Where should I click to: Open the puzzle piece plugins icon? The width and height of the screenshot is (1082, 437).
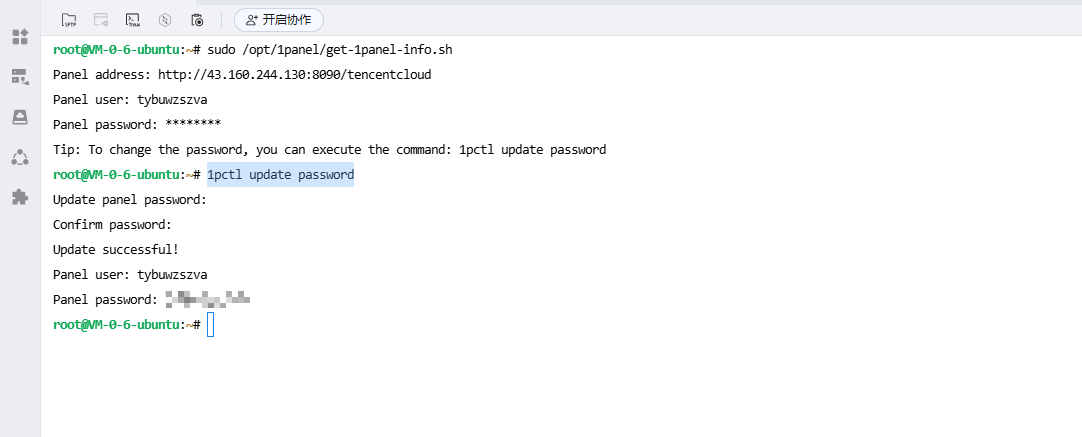pos(20,197)
